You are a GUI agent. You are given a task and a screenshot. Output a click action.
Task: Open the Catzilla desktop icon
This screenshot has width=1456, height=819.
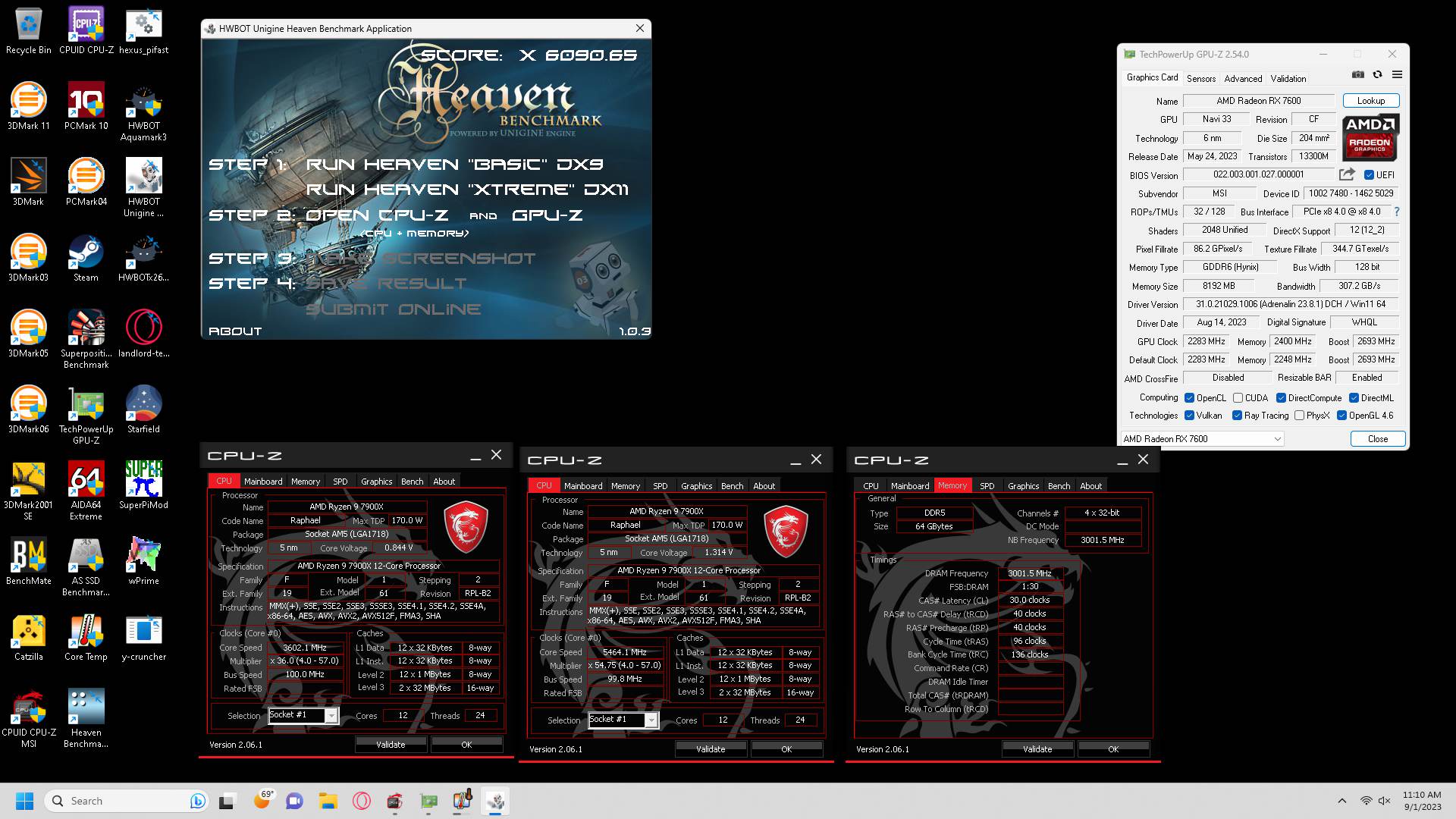coord(28,638)
